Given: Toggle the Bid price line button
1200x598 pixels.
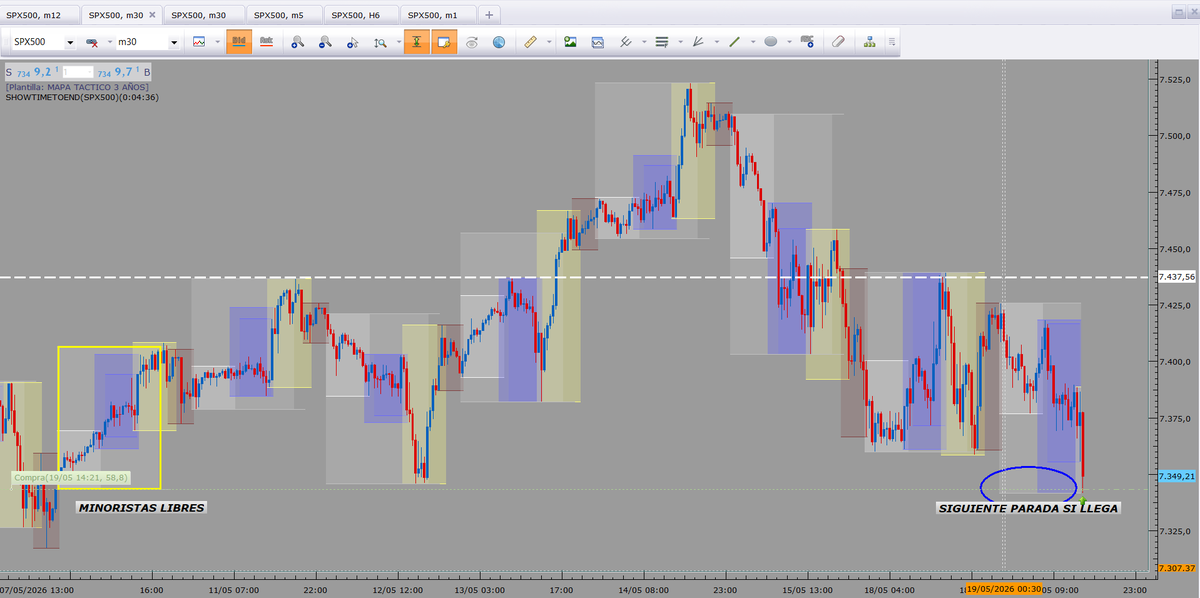Looking at the screenshot, I should (239, 42).
